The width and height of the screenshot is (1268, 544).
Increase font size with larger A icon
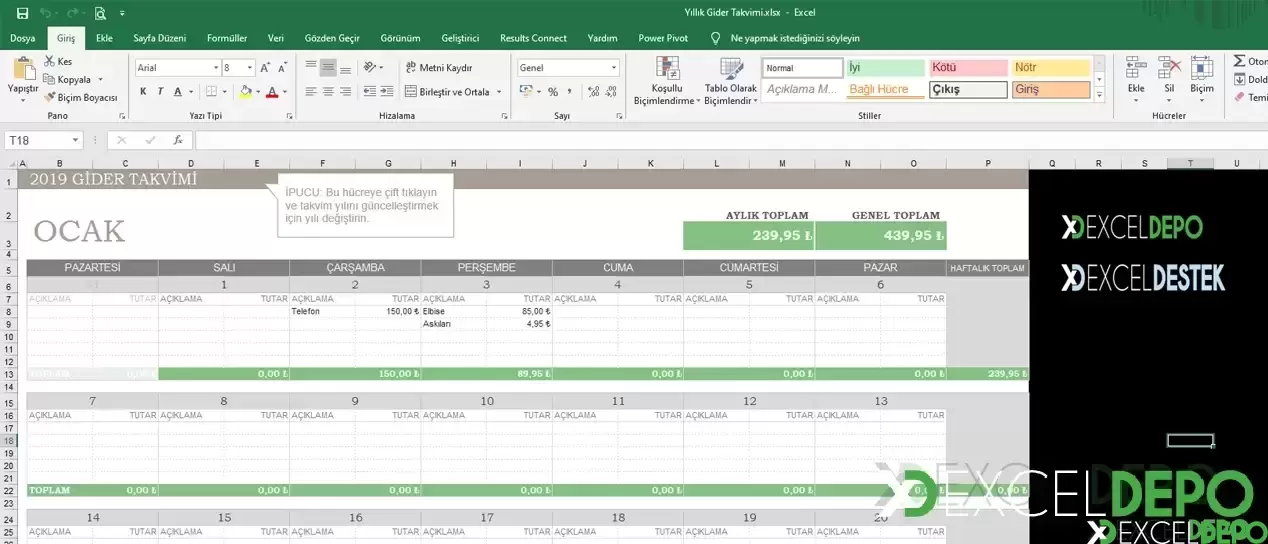[265, 68]
